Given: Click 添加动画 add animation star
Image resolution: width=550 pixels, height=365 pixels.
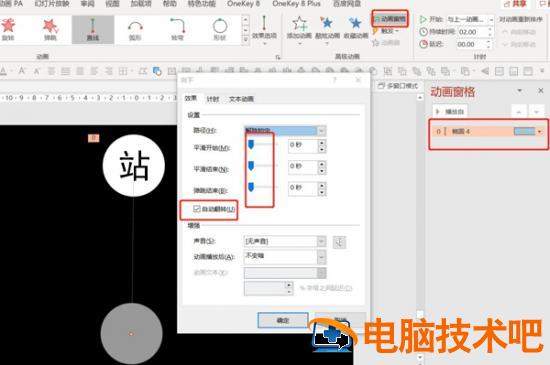Looking at the screenshot, I should point(299,30).
